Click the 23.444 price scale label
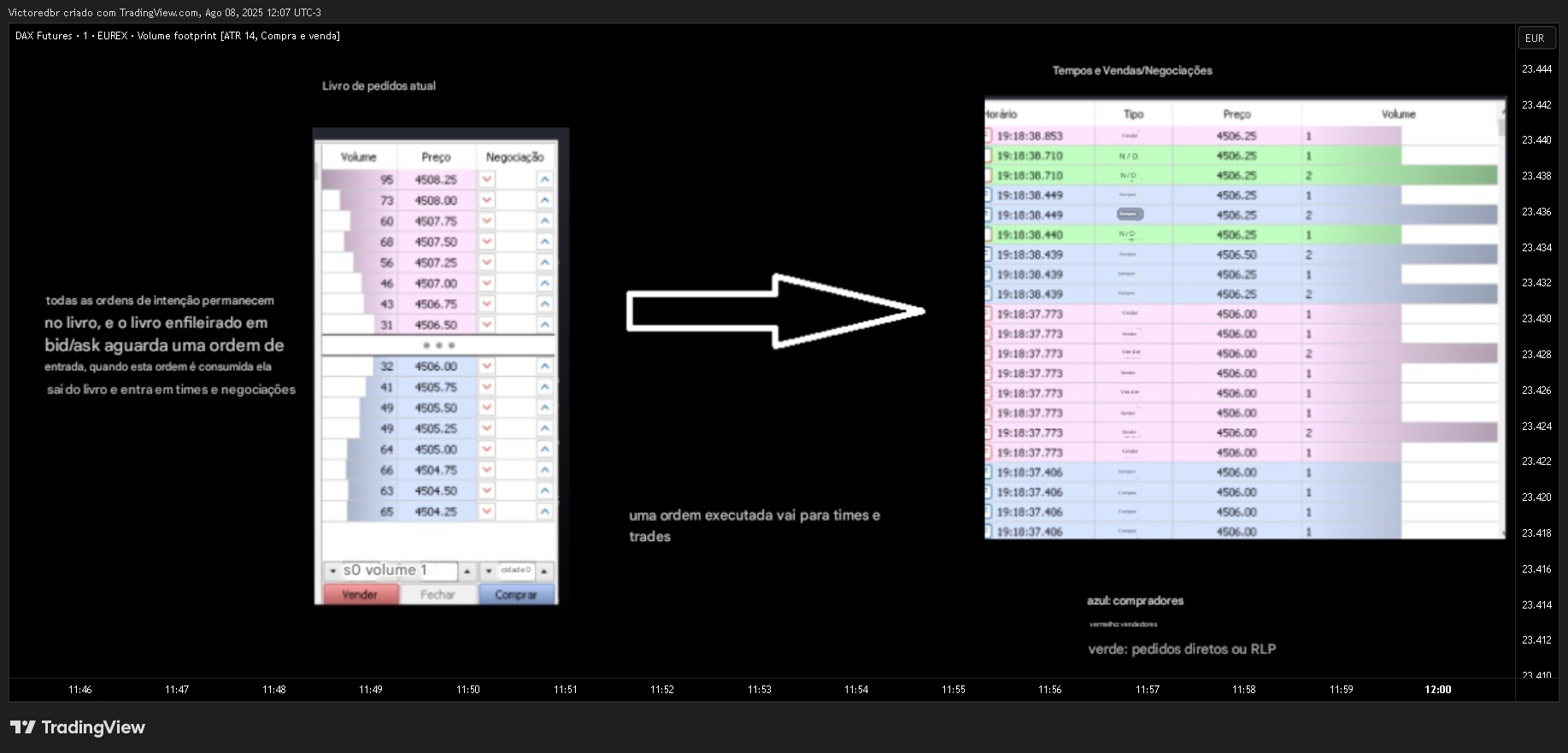The height and width of the screenshot is (753, 1568). [x=1536, y=69]
